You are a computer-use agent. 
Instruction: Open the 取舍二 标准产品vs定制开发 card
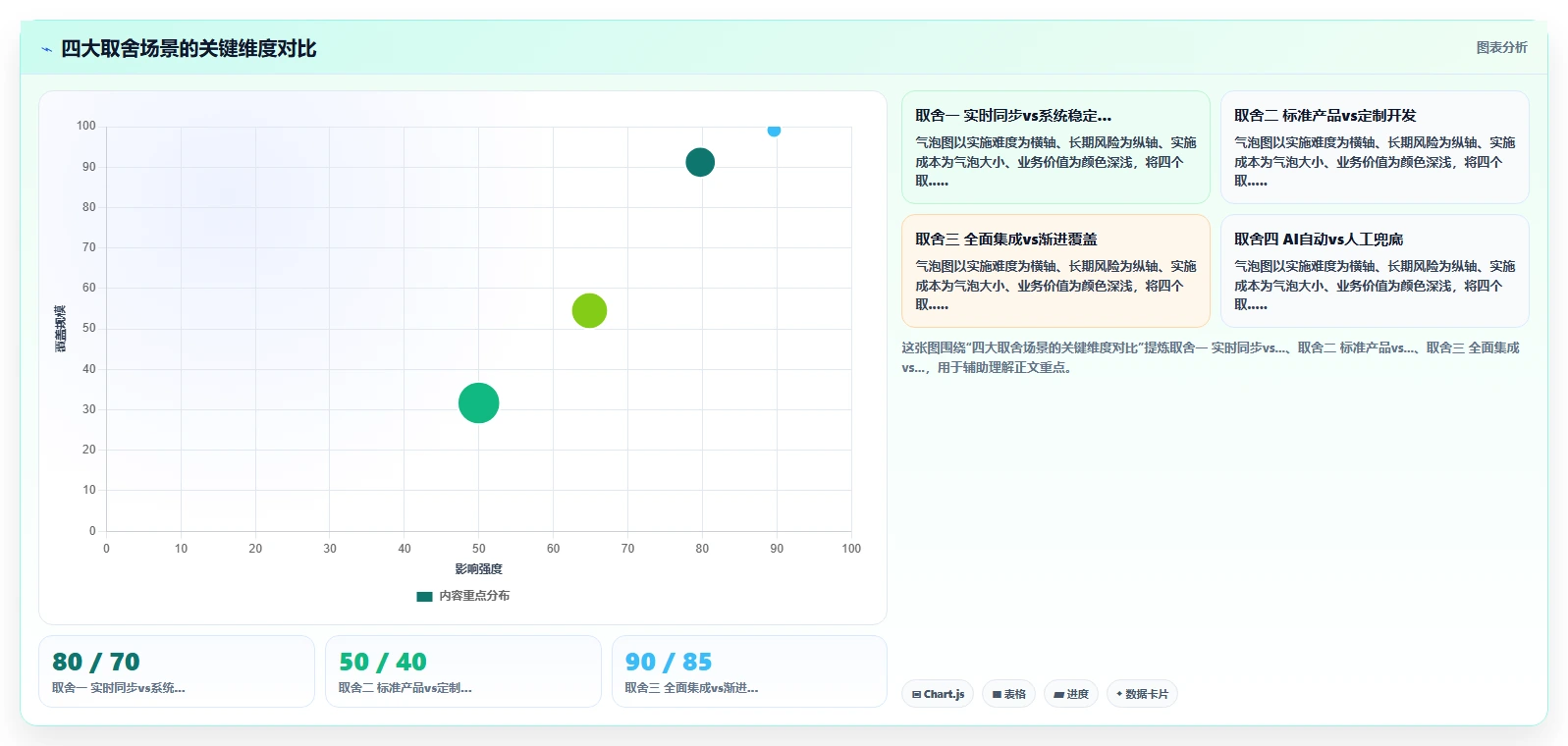[x=1375, y=147]
